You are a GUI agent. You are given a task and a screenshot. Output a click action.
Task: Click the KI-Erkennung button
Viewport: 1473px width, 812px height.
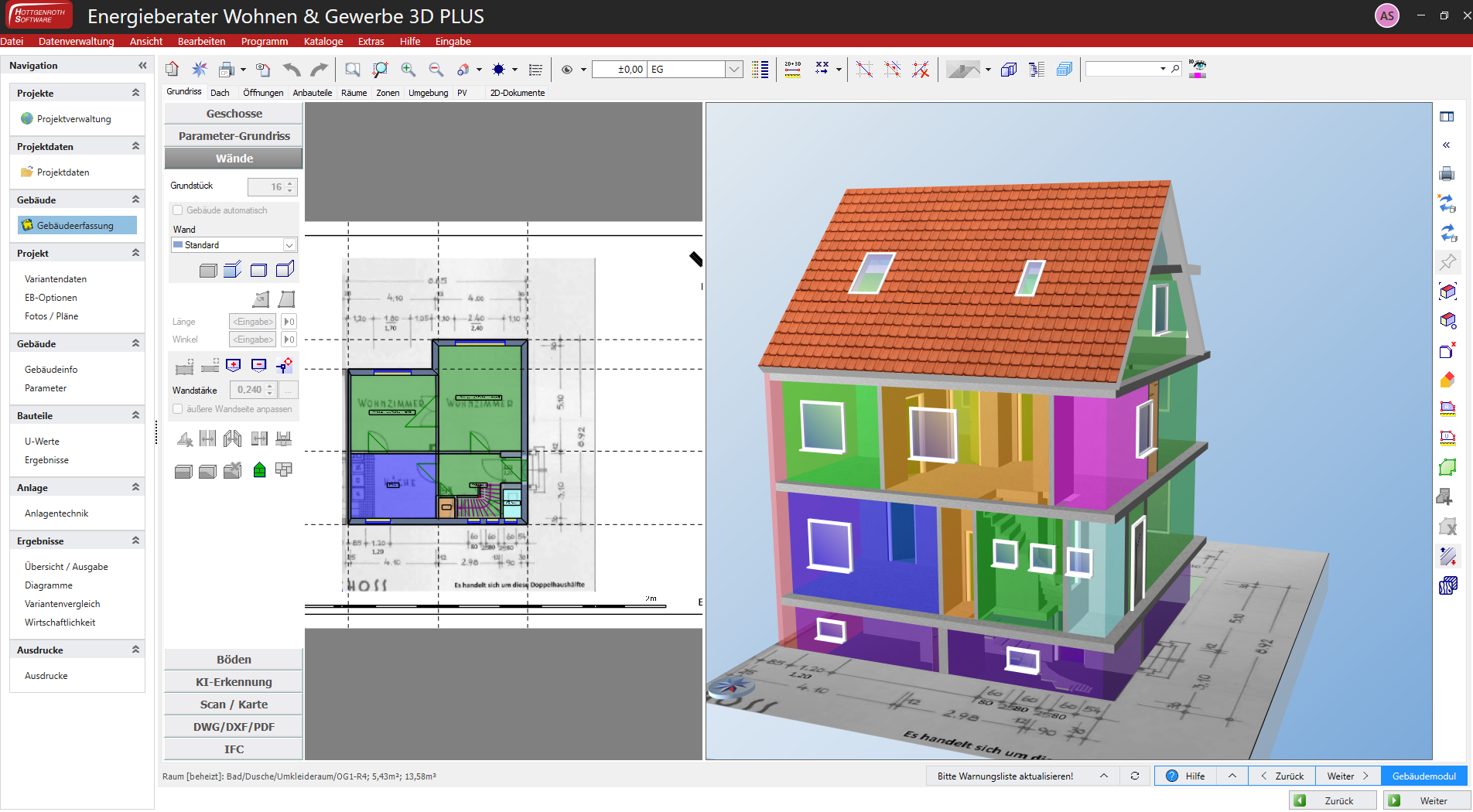(x=234, y=682)
